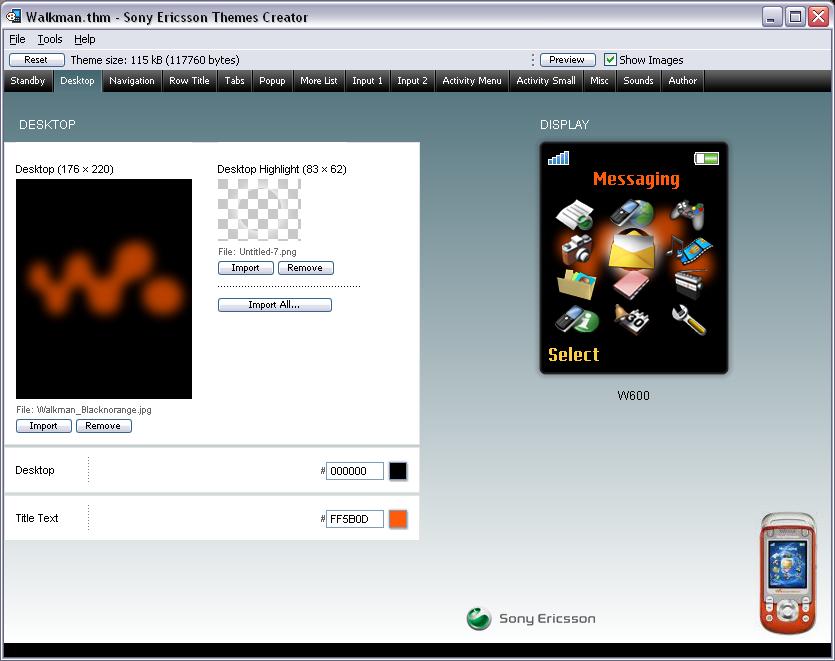Go to the Input 2 tab
The image size is (835, 661).
pos(412,80)
